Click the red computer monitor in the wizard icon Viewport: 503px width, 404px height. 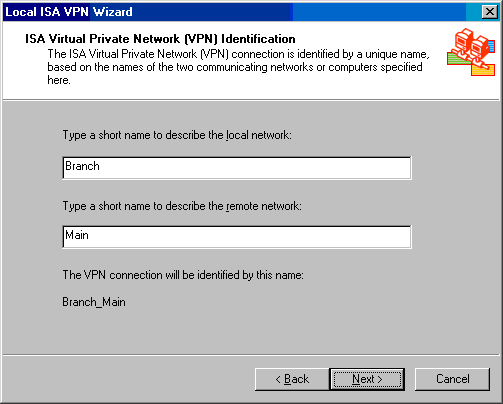tap(463, 40)
